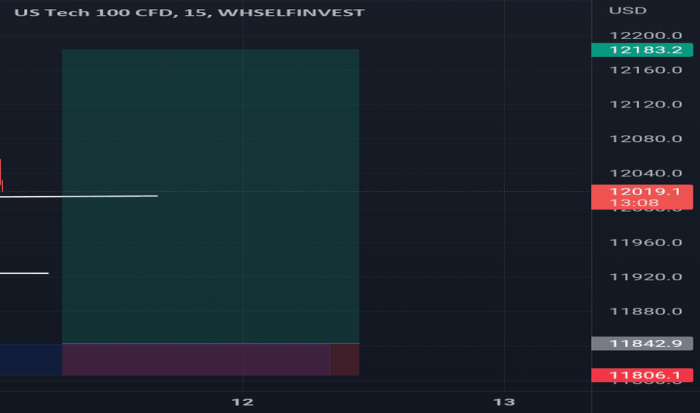Click the red candlestick on the left edge
The width and height of the screenshot is (700, 413).
pos(1,175)
